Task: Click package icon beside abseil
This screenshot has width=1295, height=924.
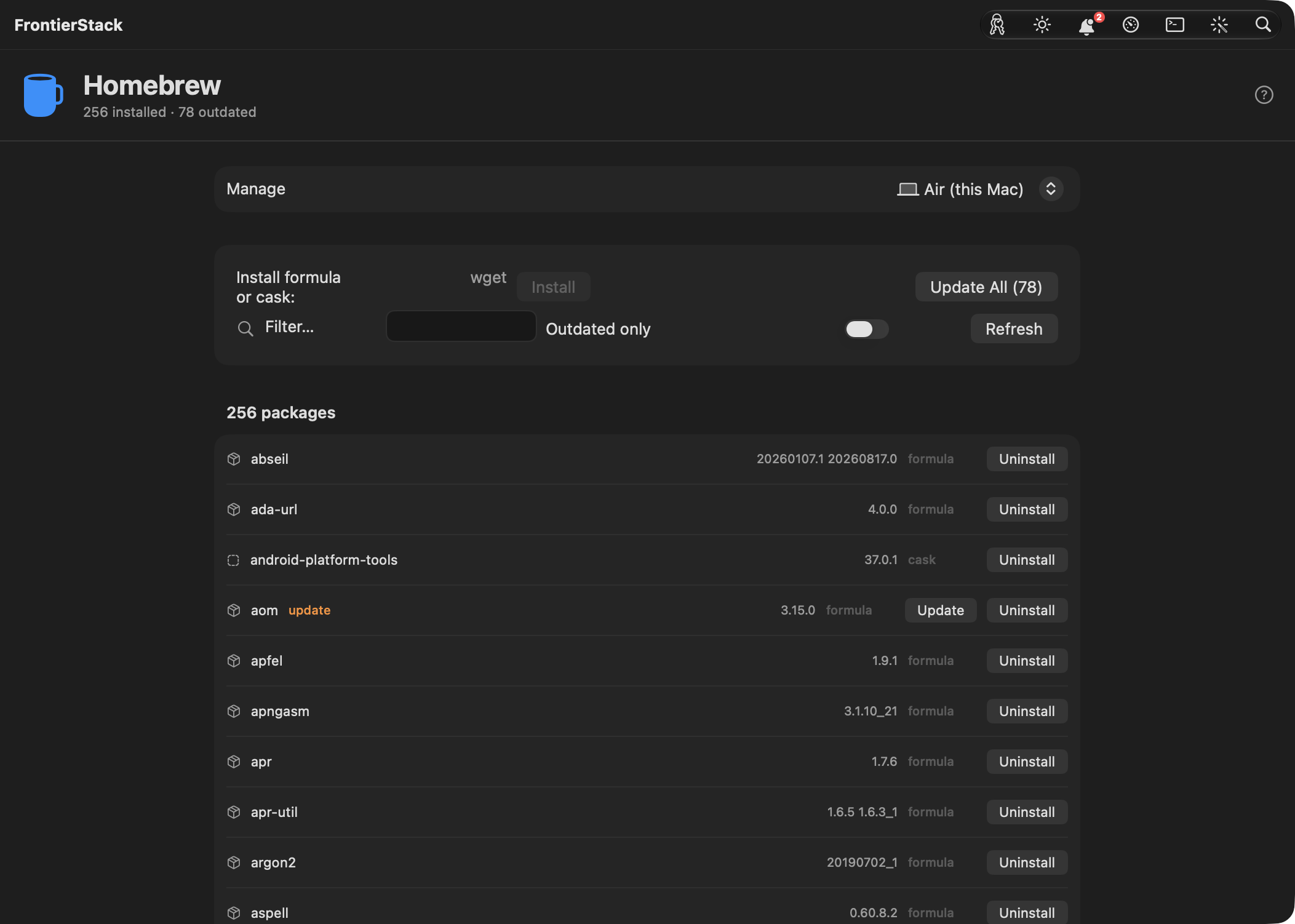Action: 234,459
